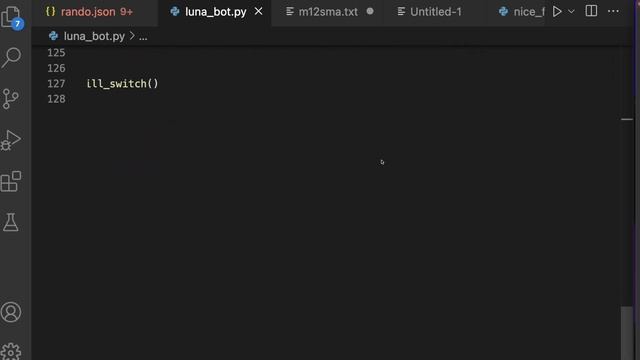
Task: Close the luna_bot.py tab
Action: coord(258,11)
